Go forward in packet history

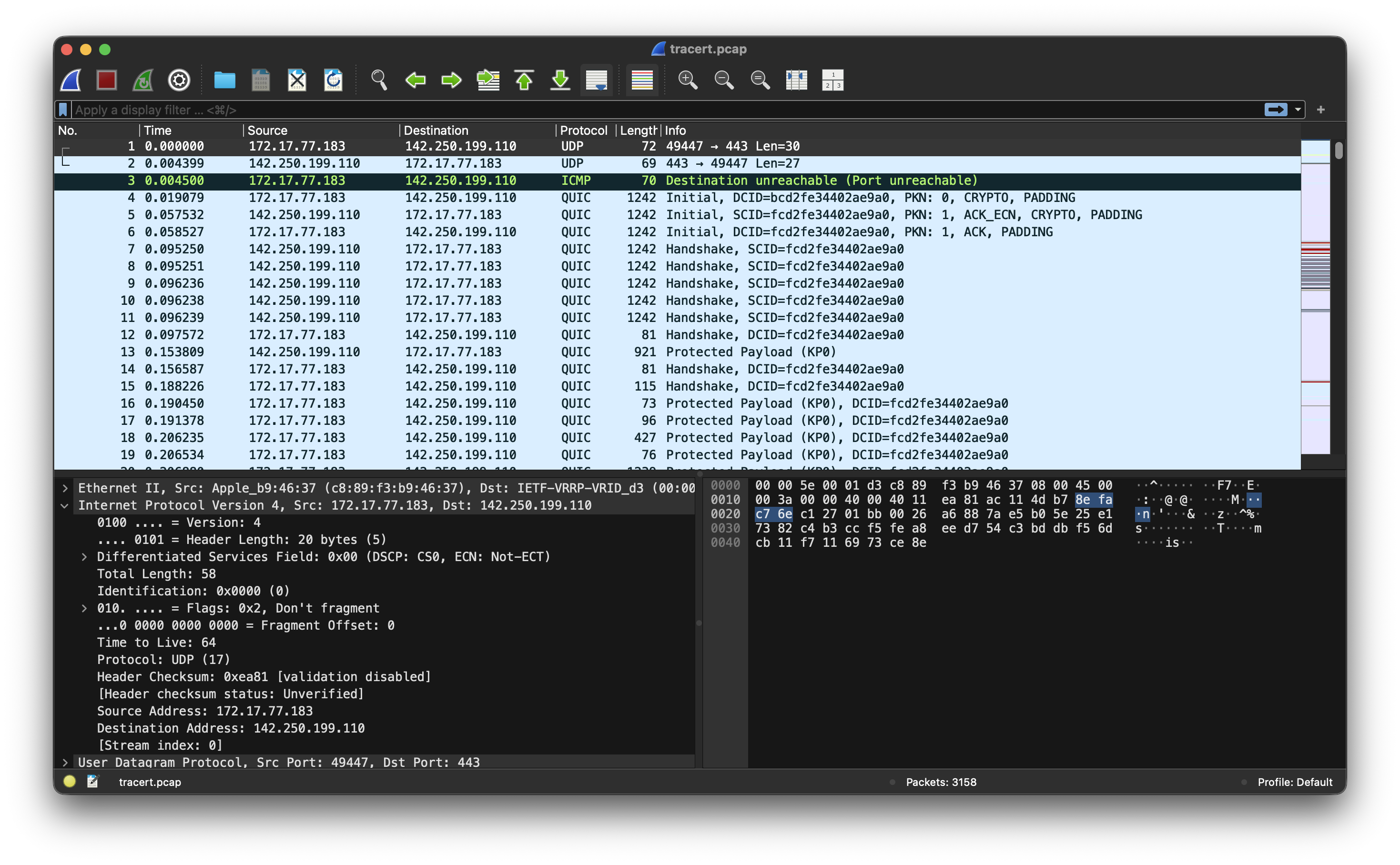click(x=452, y=80)
